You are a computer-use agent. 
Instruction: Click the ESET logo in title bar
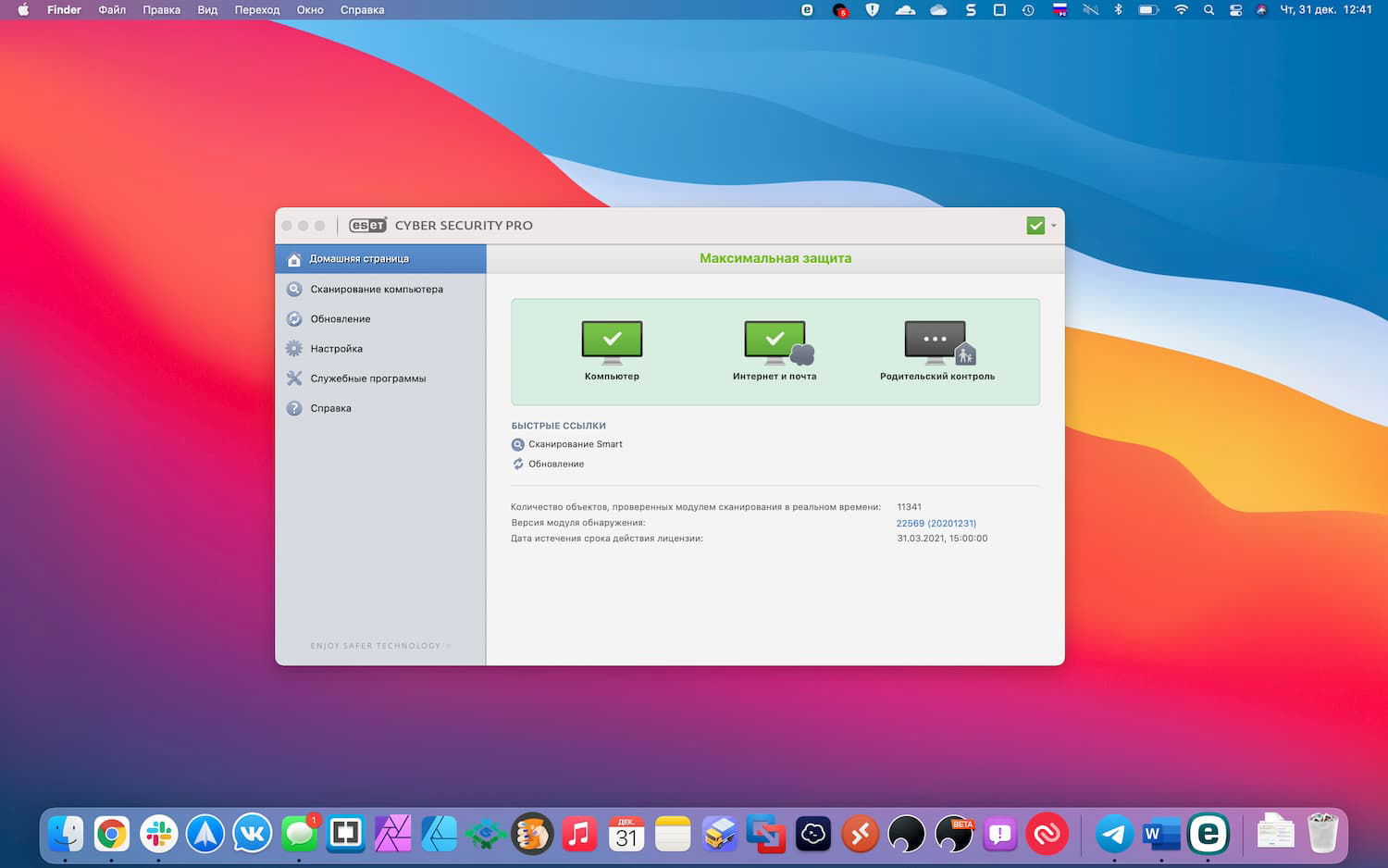point(367,226)
